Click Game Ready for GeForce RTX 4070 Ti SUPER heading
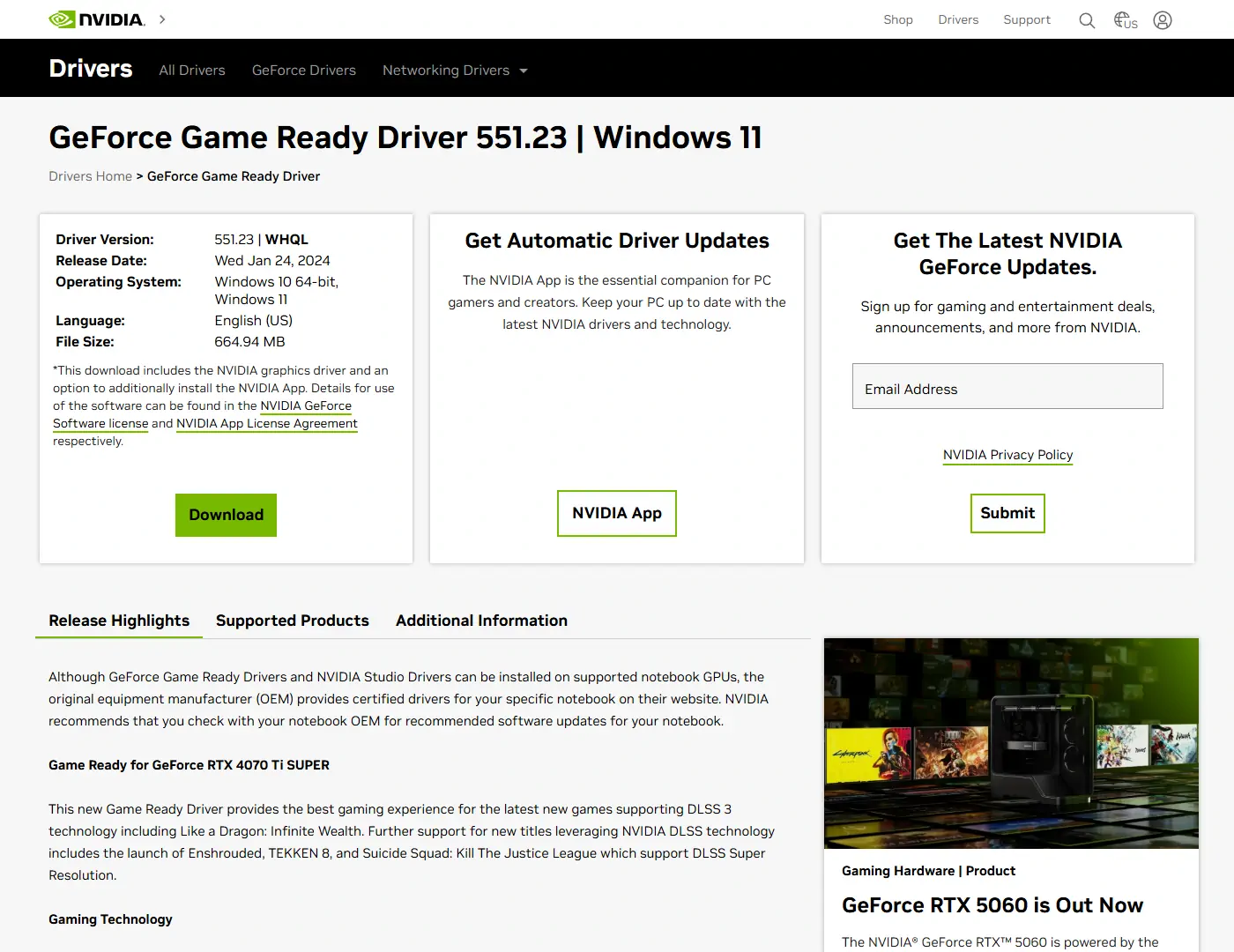The image size is (1234, 952). click(x=189, y=765)
